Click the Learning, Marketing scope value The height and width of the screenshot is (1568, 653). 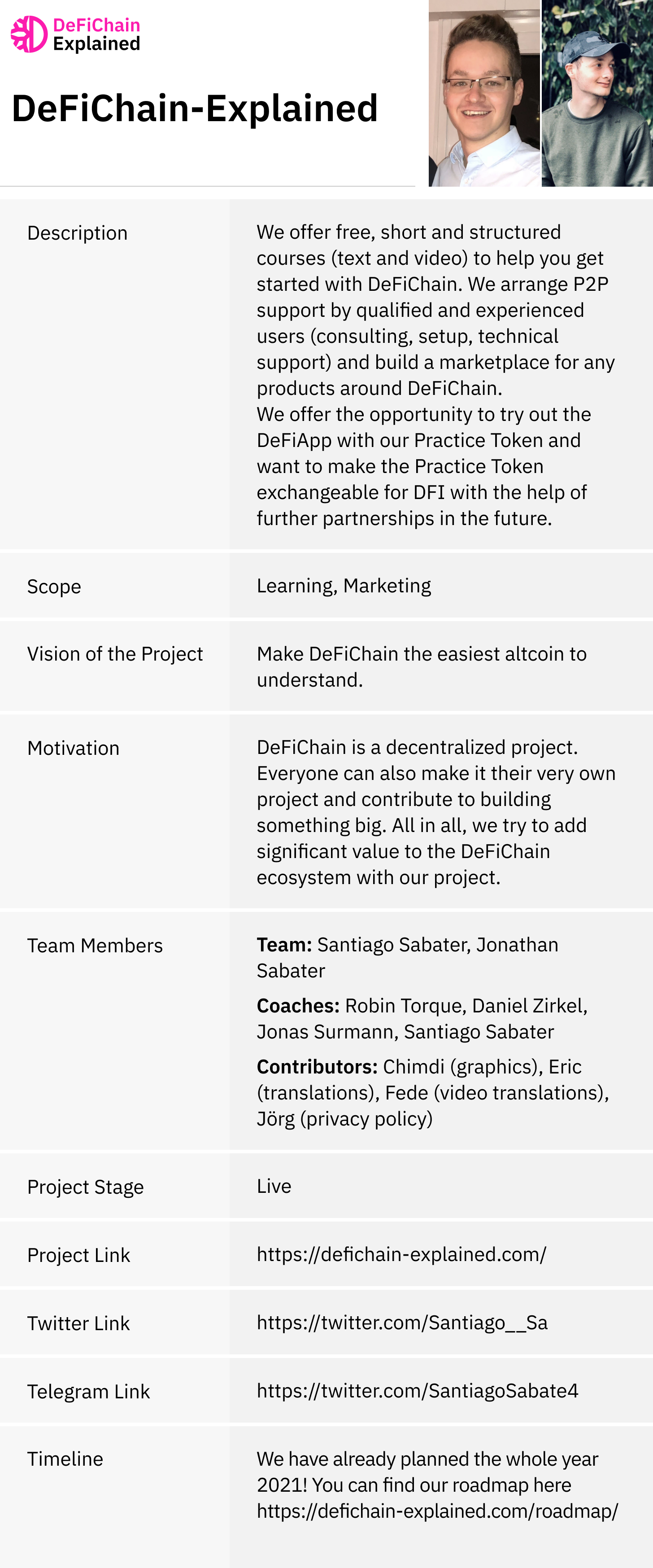(343, 586)
